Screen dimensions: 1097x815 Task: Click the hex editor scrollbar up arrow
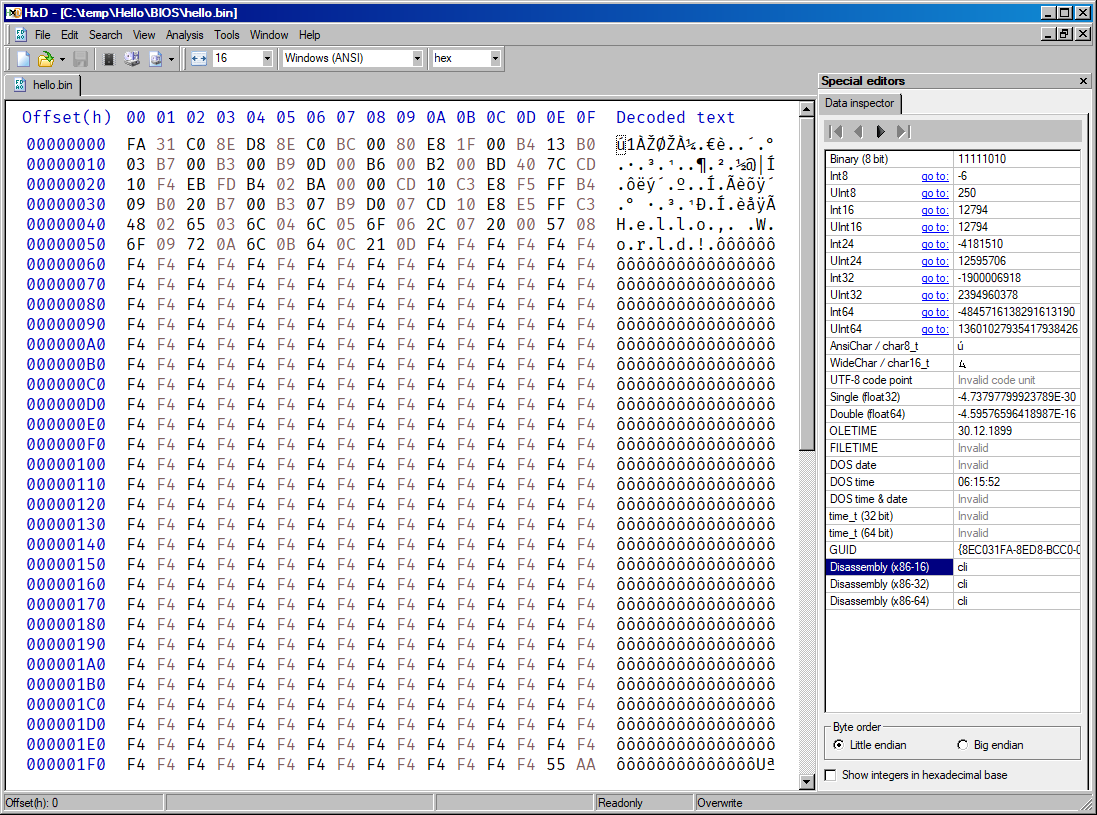tap(807, 108)
